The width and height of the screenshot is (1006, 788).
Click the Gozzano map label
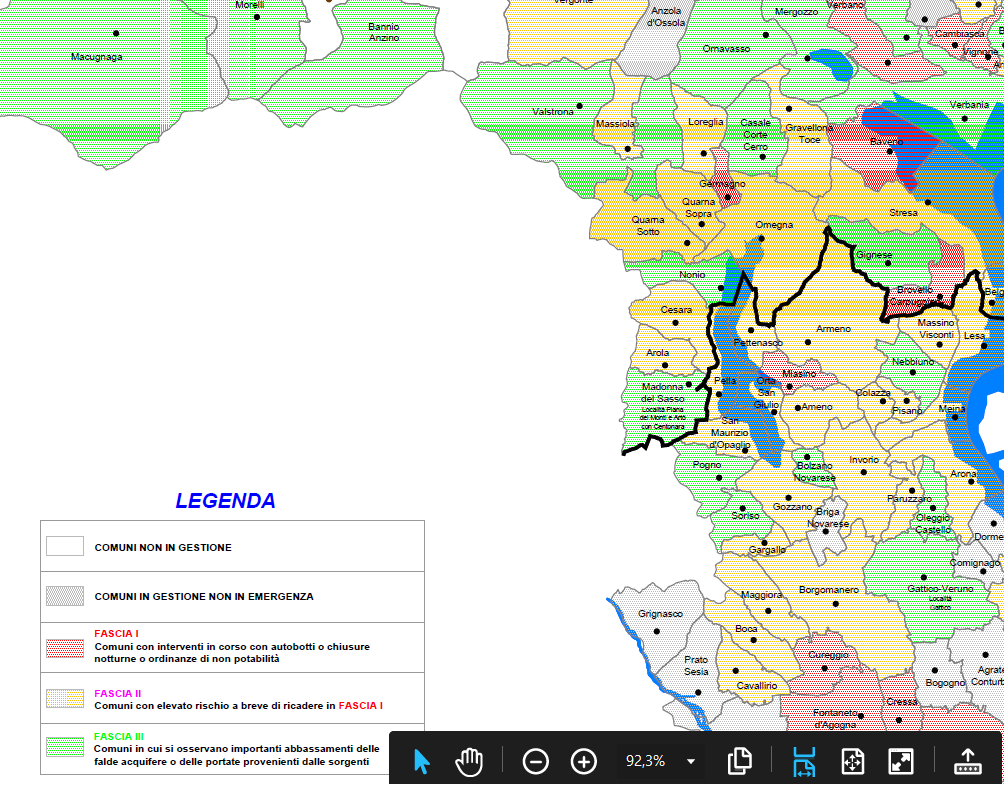coord(792,507)
